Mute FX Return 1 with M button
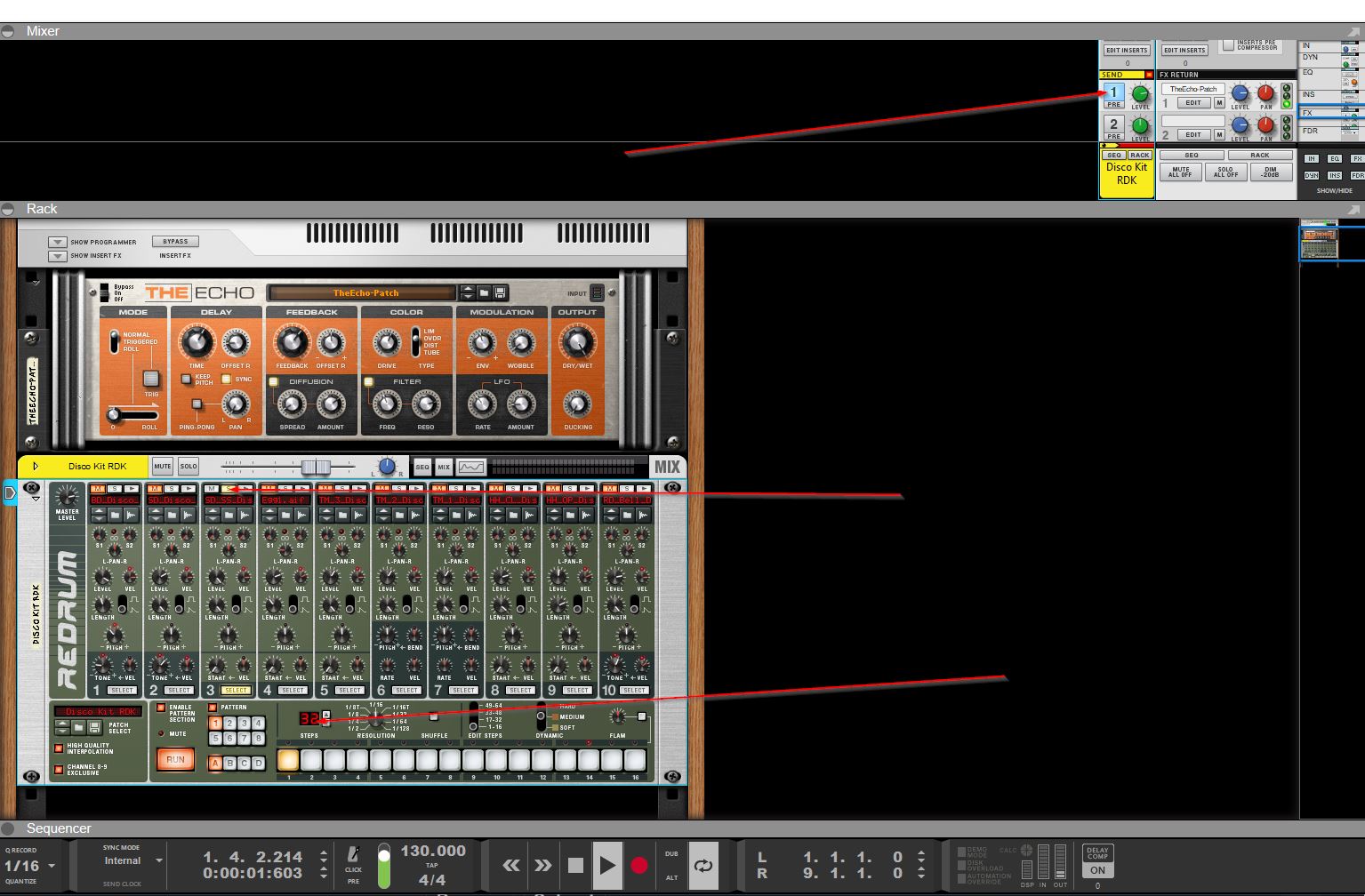 coord(1220,103)
